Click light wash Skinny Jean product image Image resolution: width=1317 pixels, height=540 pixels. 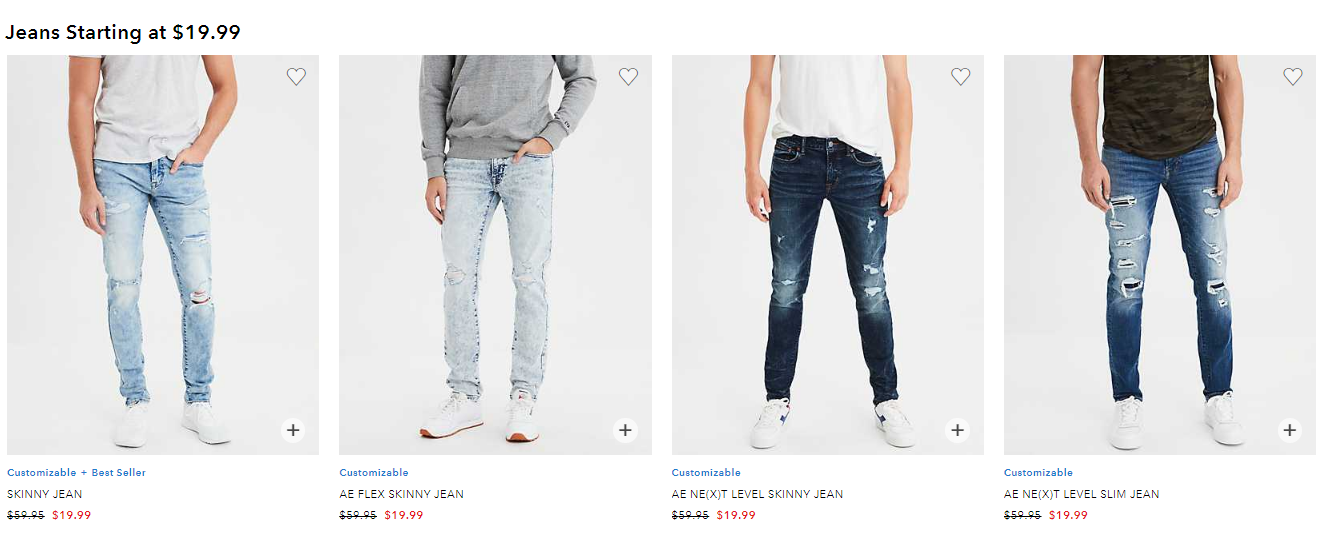(x=163, y=255)
